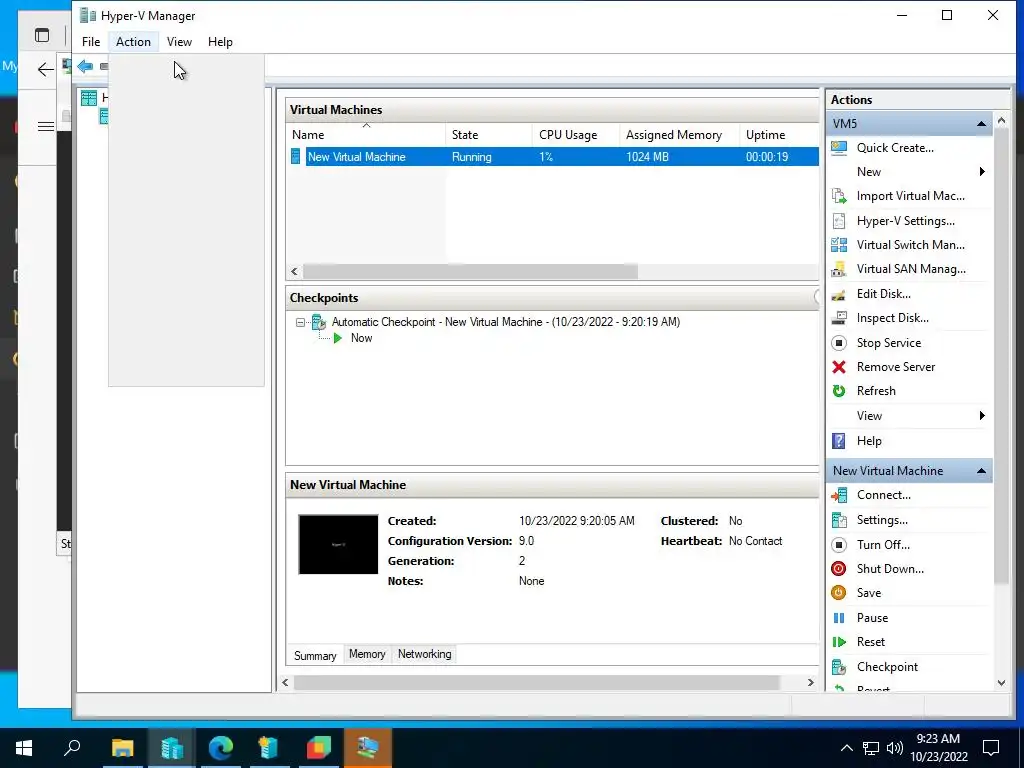
Task: Click the Stop Service icon
Action: (x=839, y=343)
